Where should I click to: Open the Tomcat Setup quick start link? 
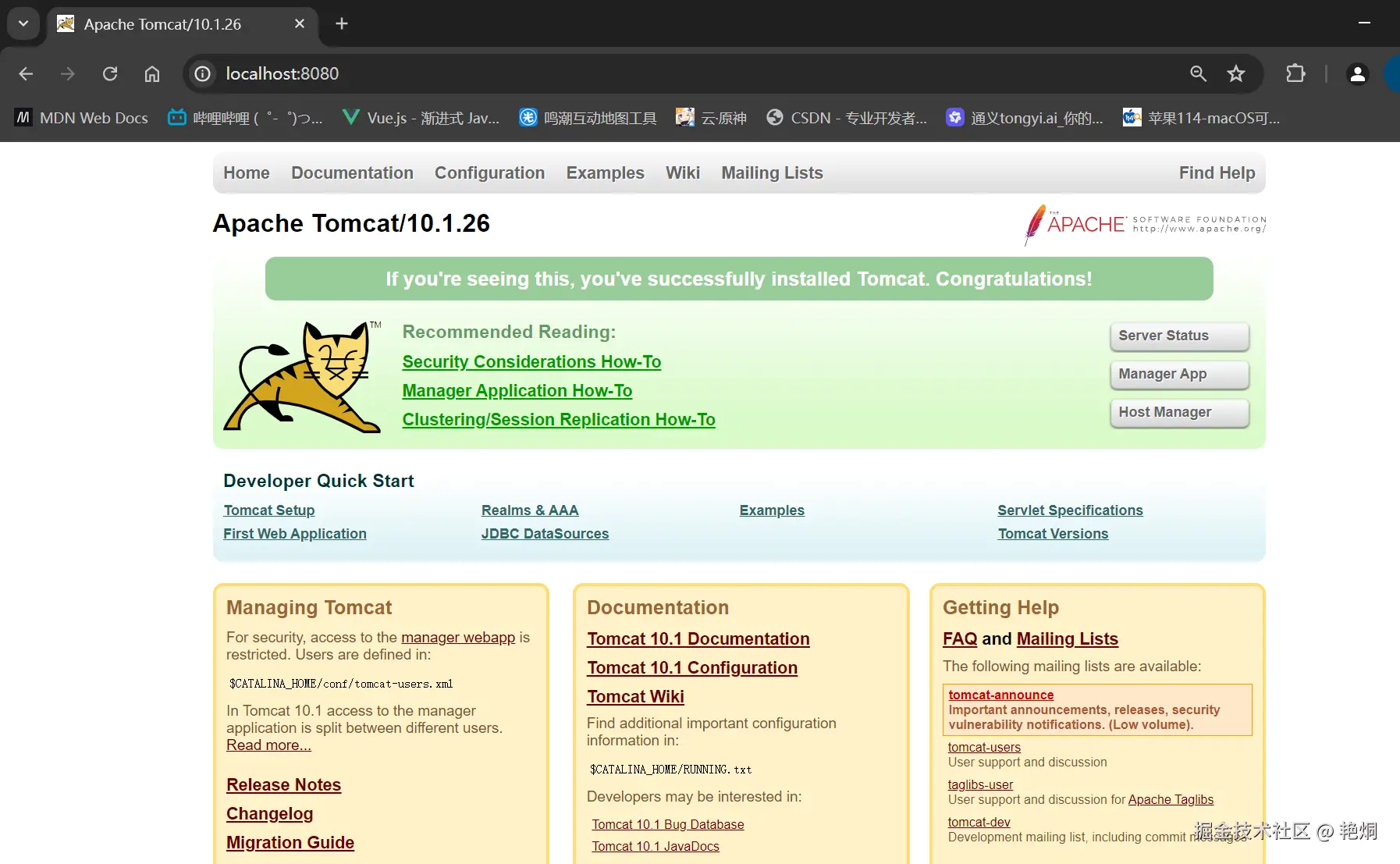pyautogui.click(x=269, y=510)
